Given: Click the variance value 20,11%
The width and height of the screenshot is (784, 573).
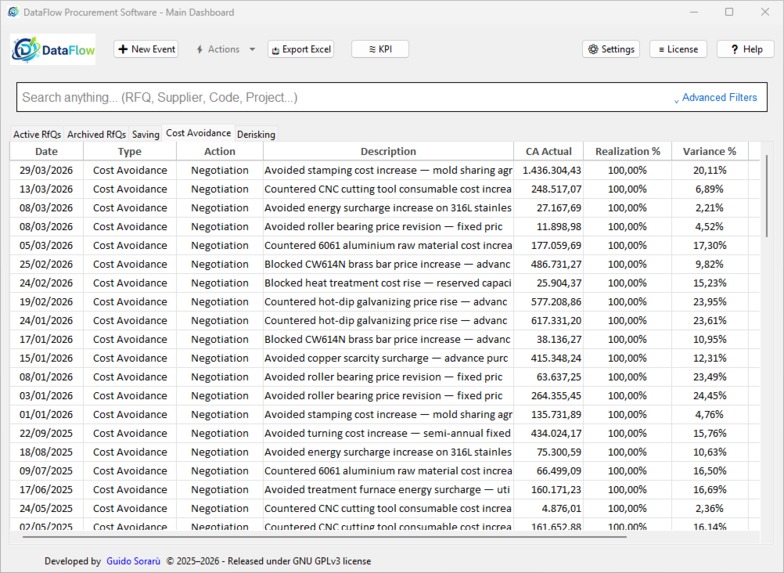Looking at the screenshot, I should click(710, 170).
